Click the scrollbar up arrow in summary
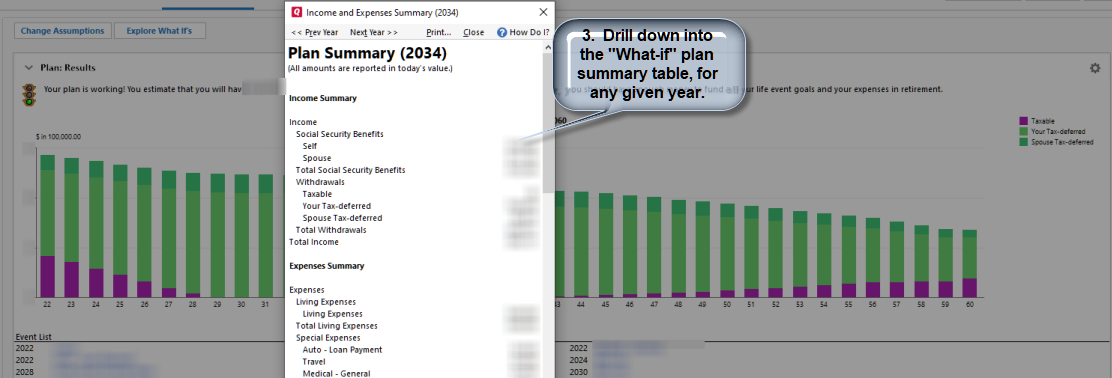1112x378 pixels. pos(548,48)
